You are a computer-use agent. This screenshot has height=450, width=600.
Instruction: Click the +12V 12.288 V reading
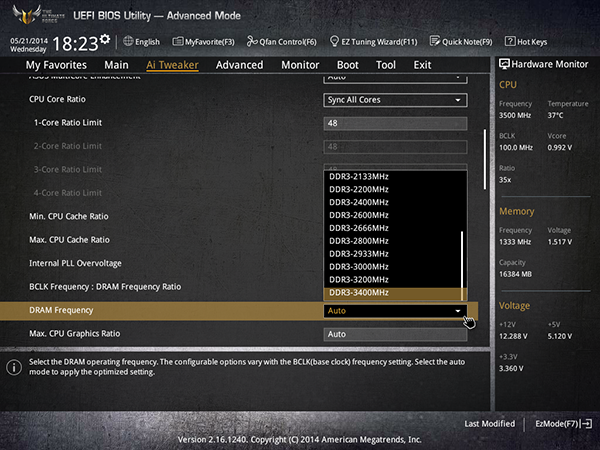point(514,336)
